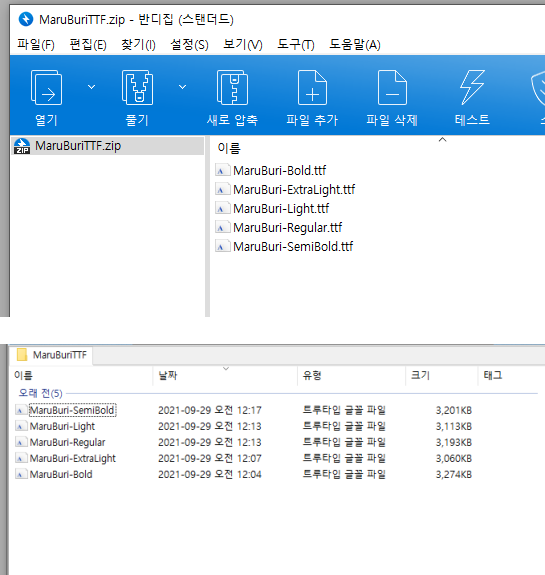Open the 도움말(A) menu

coord(355,45)
